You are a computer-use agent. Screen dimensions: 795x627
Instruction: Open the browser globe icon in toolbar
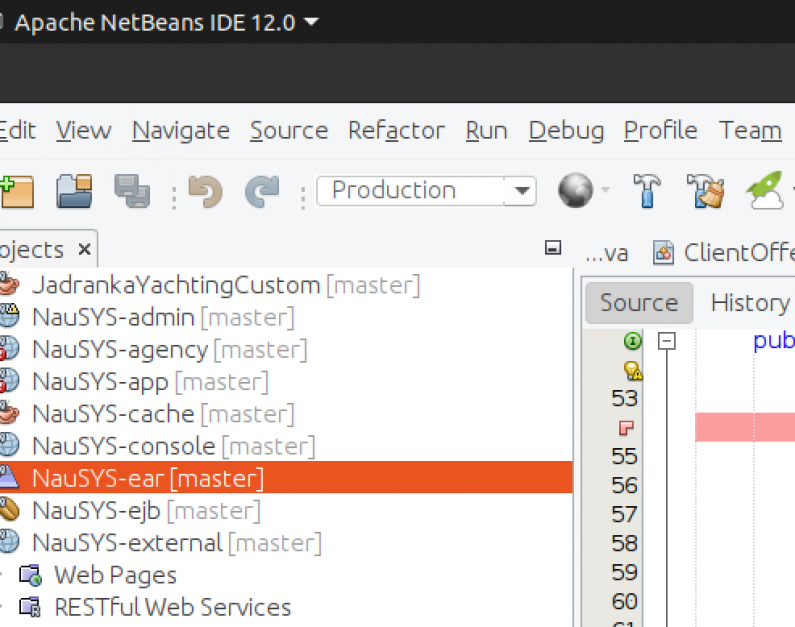tap(575, 191)
